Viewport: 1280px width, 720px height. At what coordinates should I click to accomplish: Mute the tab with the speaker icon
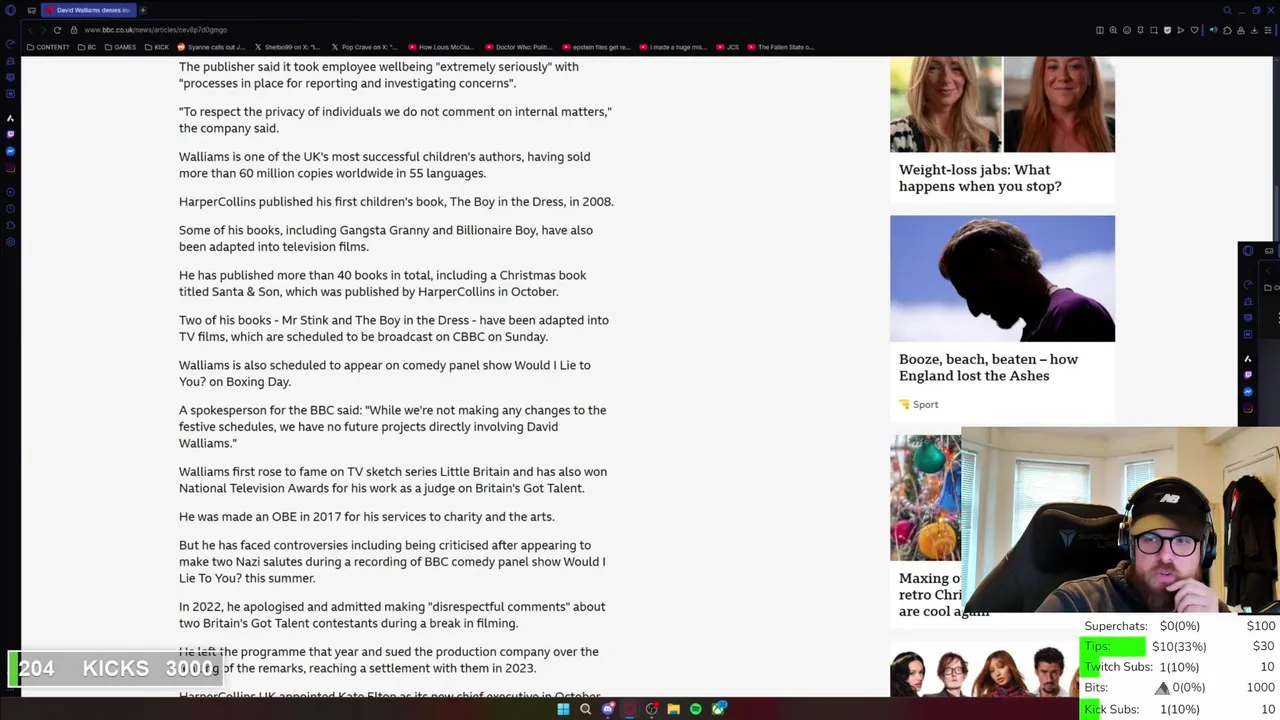(x=1213, y=30)
